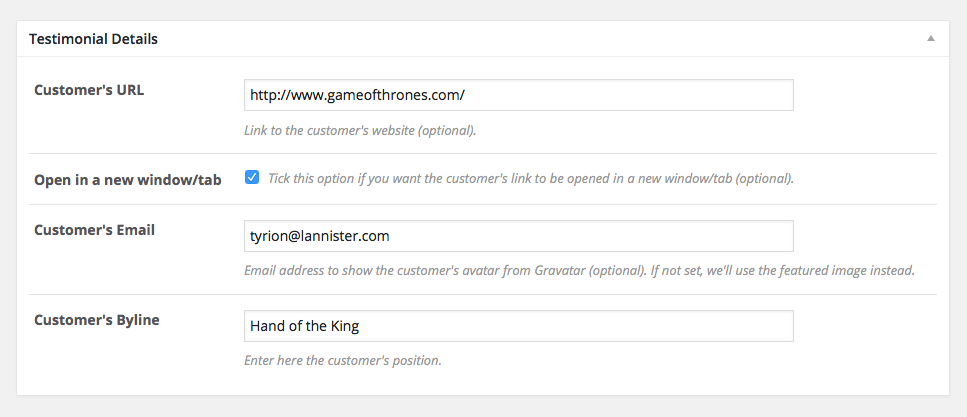Click the Customer's Byline label
This screenshot has height=417, width=967.
point(97,320)
